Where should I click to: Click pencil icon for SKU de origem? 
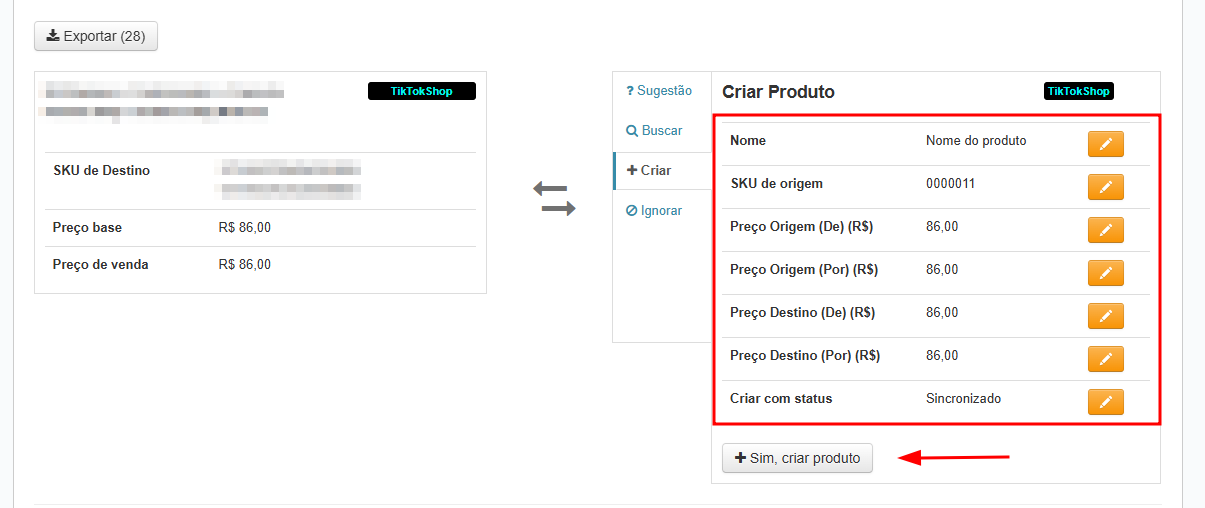(1105, 187)
